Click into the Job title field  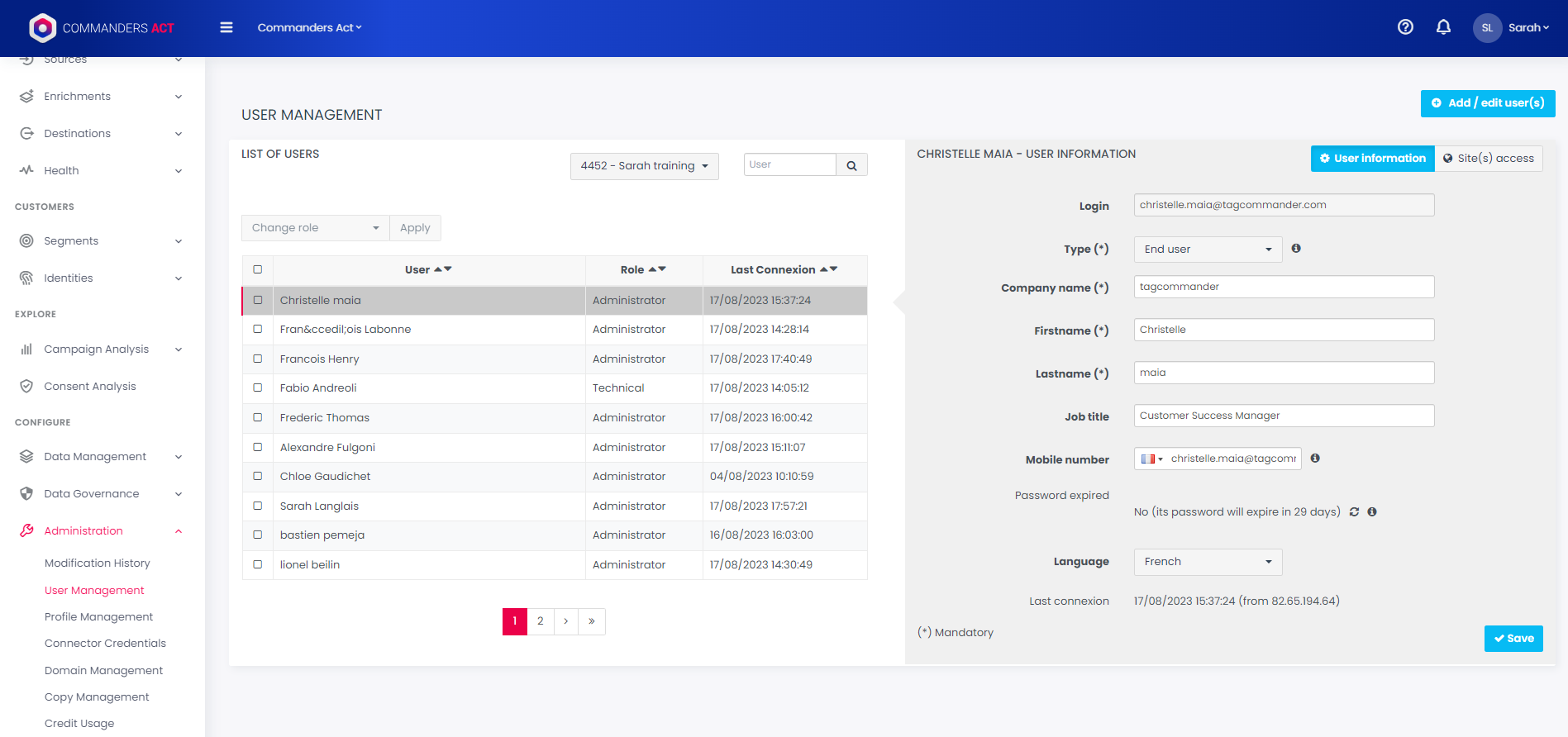[1283, 416]
